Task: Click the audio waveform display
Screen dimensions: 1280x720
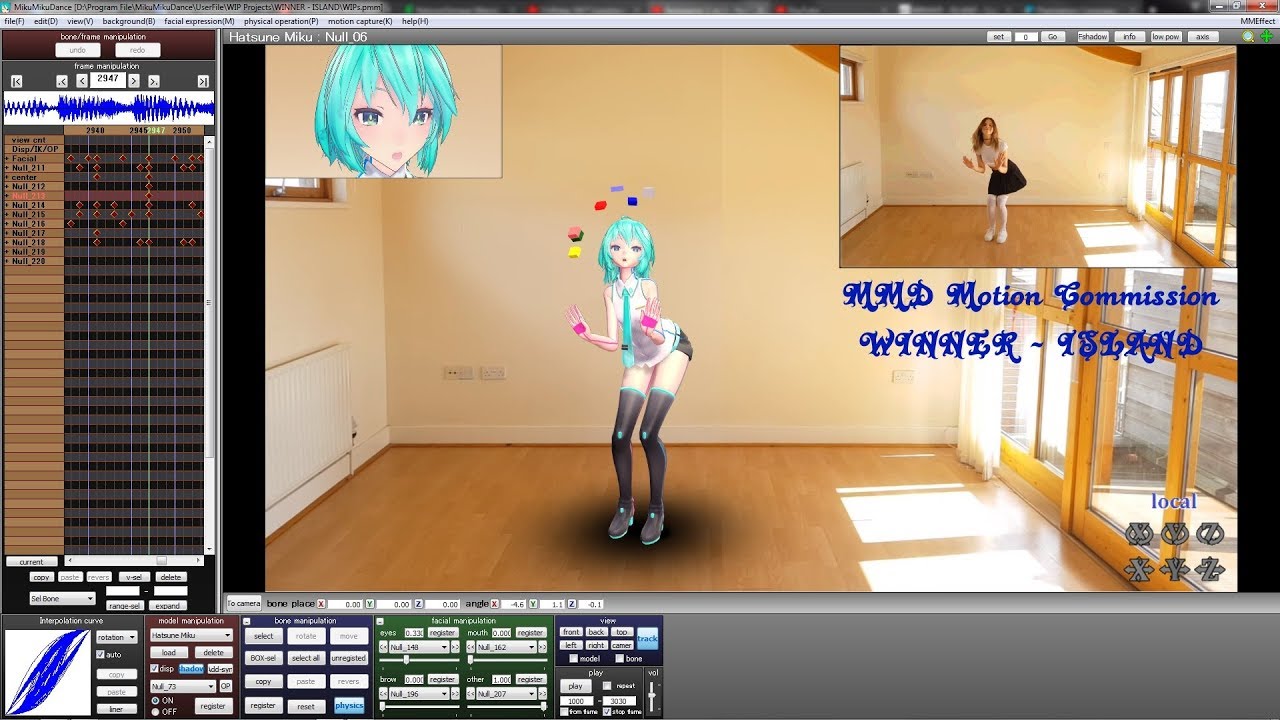Action: point(109,108)
